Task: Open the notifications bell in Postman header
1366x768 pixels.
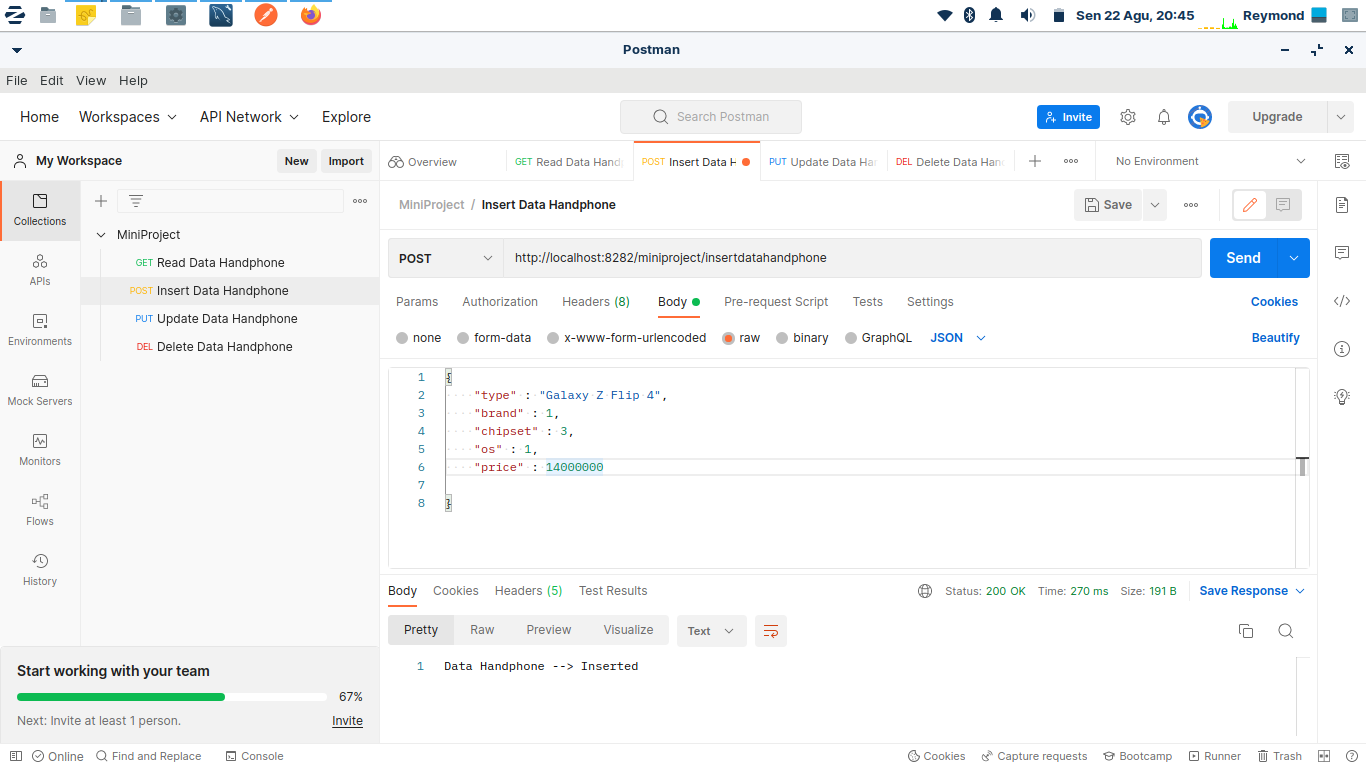Action: [1164, 117]
